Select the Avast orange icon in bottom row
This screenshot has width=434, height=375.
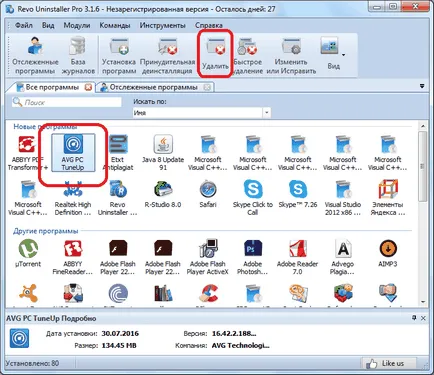[x=28, y=294]
